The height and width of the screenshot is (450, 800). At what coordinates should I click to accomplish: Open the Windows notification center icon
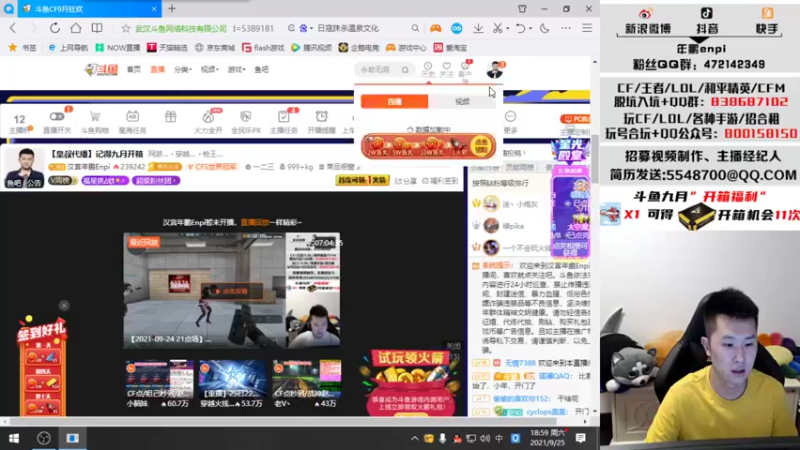(x=581, y=438)
